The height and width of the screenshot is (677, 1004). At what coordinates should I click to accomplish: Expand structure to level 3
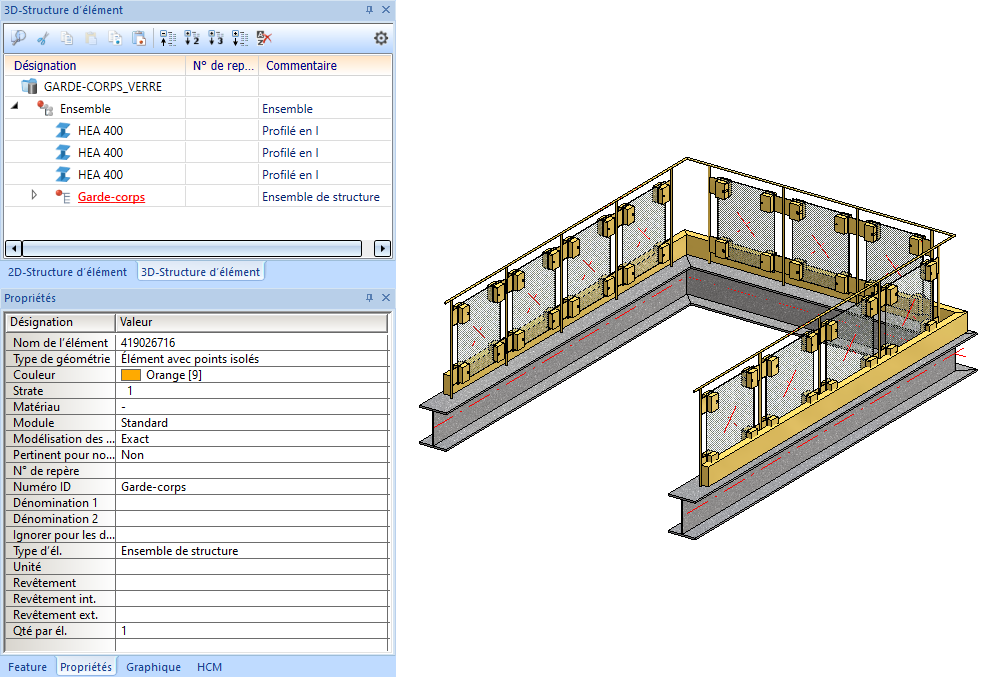coord(216,38)
